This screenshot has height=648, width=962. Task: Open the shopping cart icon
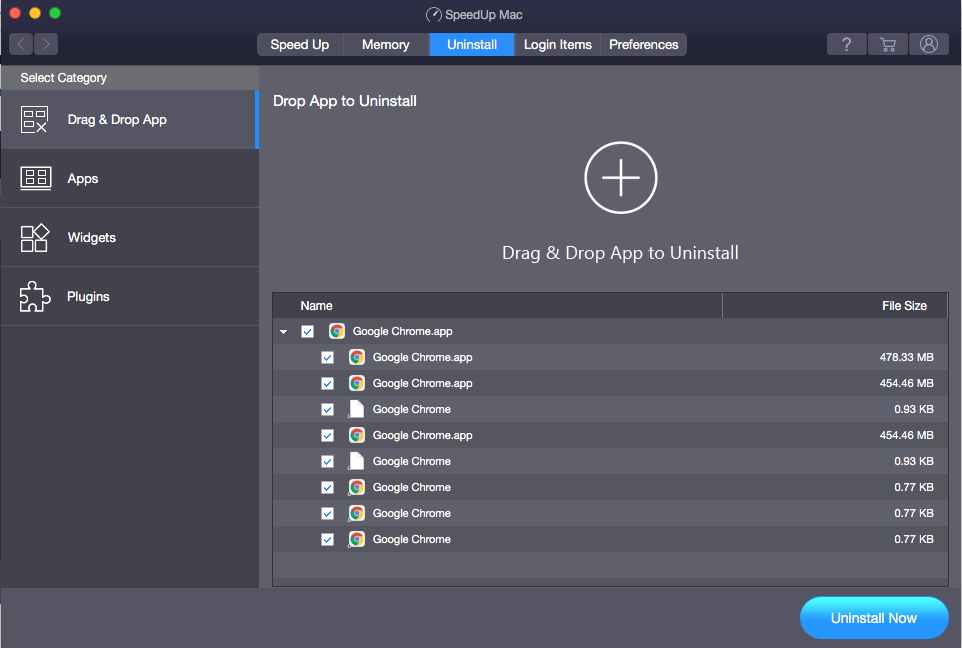click(x=888, y=44)
